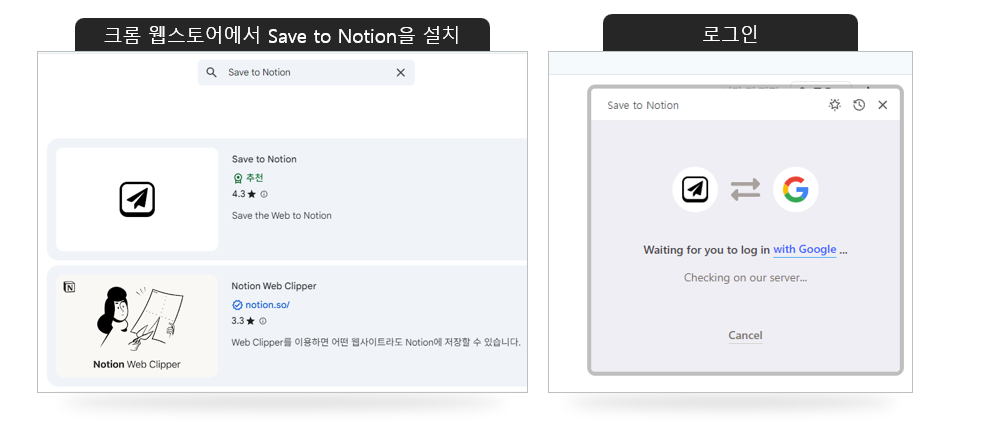Cancel the Google login wait

(745, 336)
